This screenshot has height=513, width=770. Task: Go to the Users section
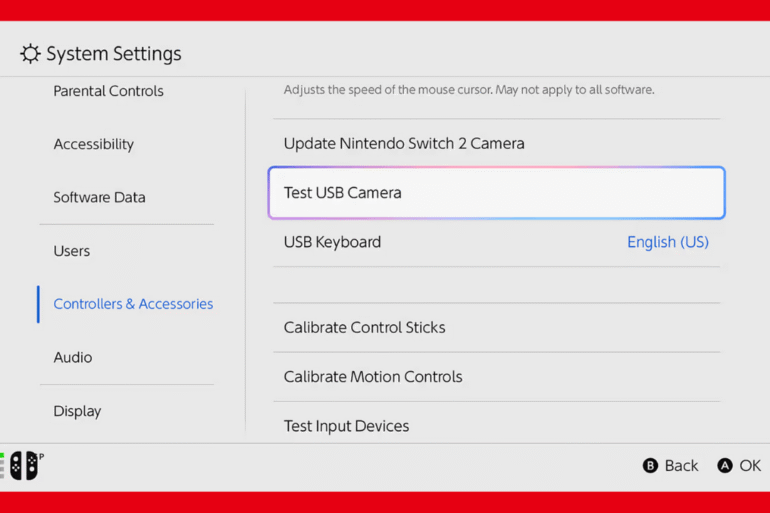coord(72,251)
